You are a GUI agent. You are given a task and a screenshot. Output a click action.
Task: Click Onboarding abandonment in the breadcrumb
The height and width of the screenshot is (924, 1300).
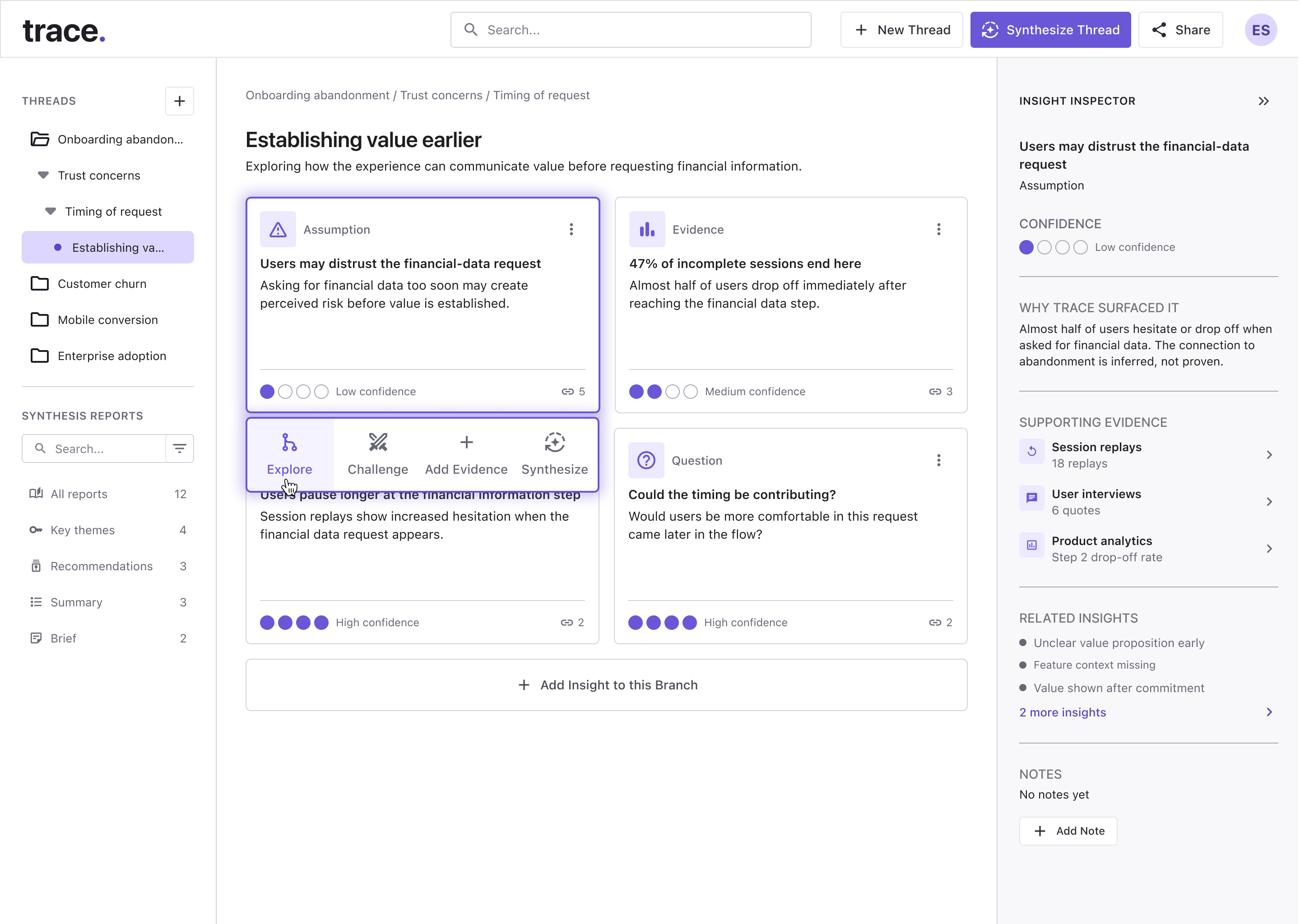317,95
